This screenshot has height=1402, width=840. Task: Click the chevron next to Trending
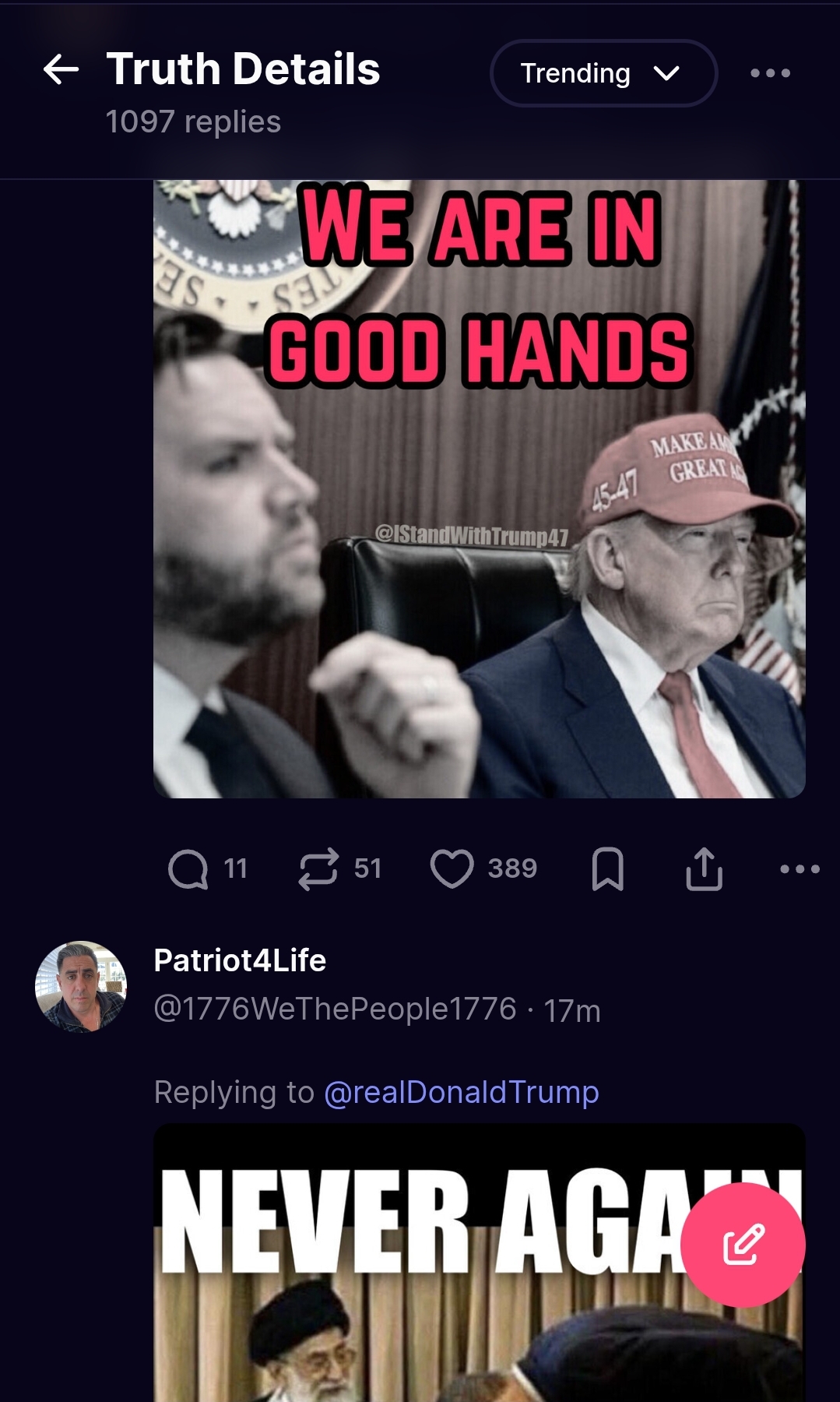click(666, 74)
